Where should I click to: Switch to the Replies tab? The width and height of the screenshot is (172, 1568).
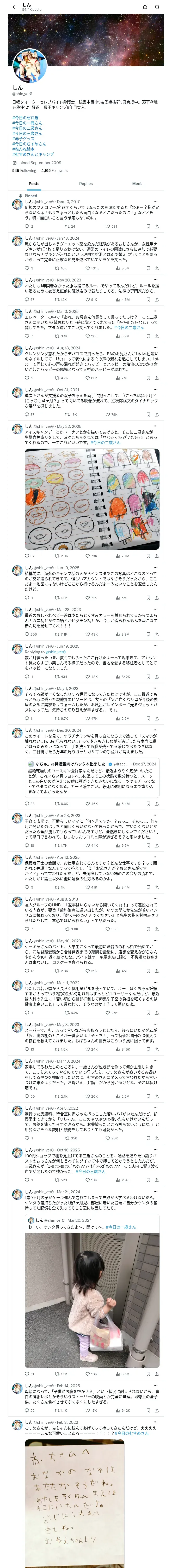click(x=86, y=183)
